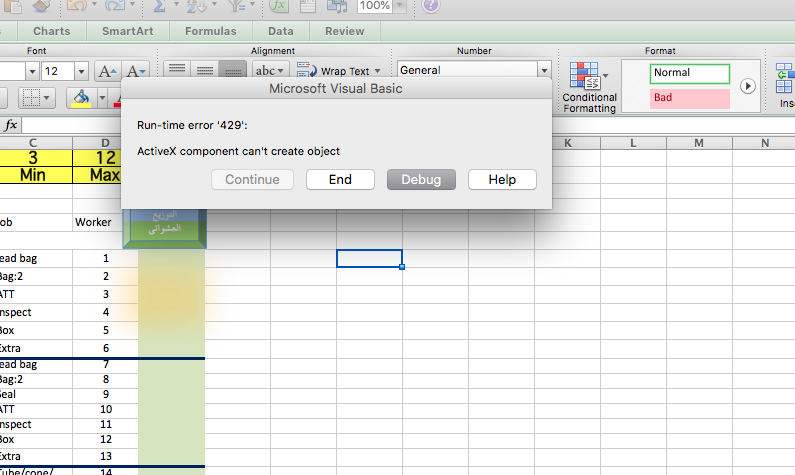Open the Redo history dropdown arrow
This screenshot has width=795, height=475.
click(x=132, y=5)
